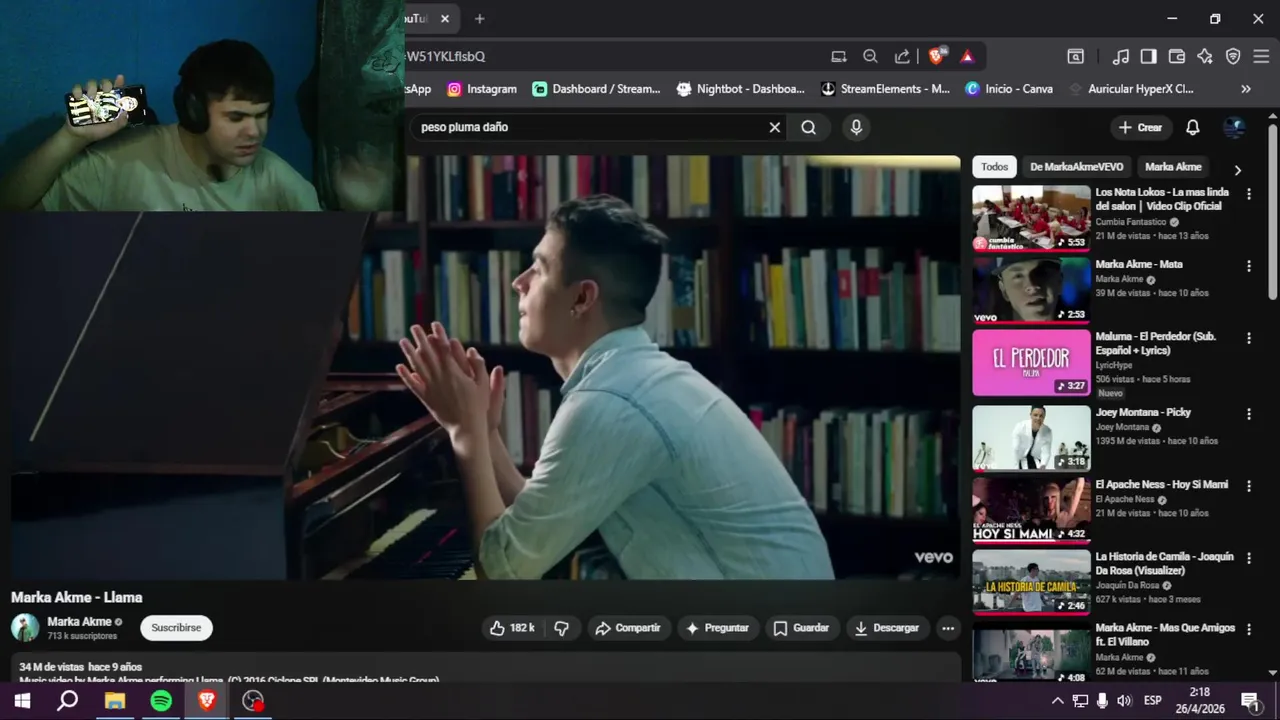1280x720 pixels.
Task: Open options for La Historia de Camila
Action: click(1248, 558)
